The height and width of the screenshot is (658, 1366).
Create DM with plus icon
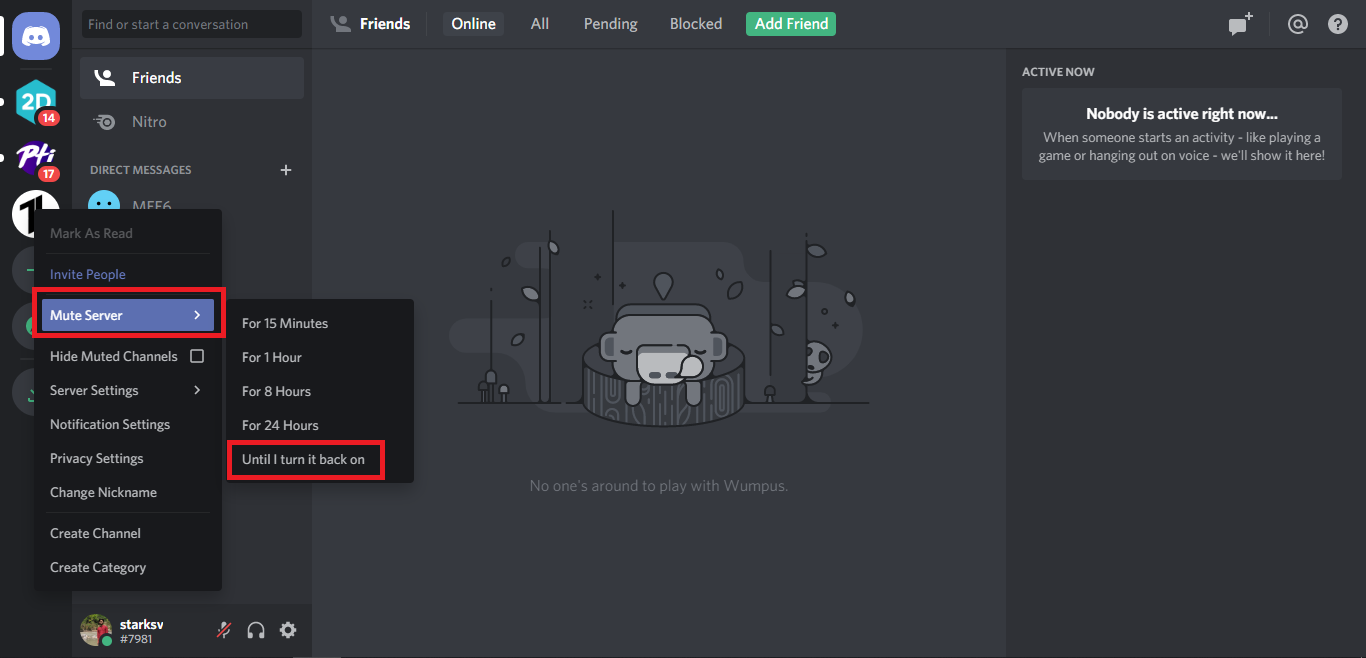[x=286, y=170]
